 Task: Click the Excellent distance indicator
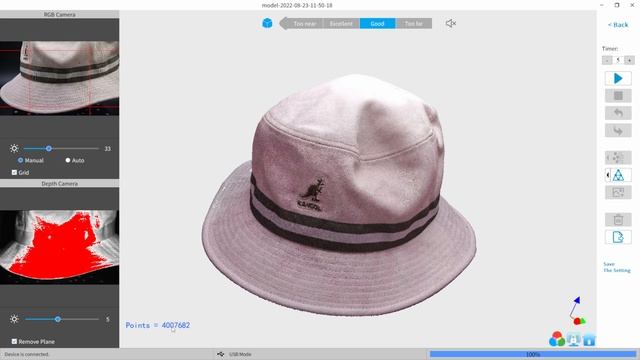[x=341, y=23]
